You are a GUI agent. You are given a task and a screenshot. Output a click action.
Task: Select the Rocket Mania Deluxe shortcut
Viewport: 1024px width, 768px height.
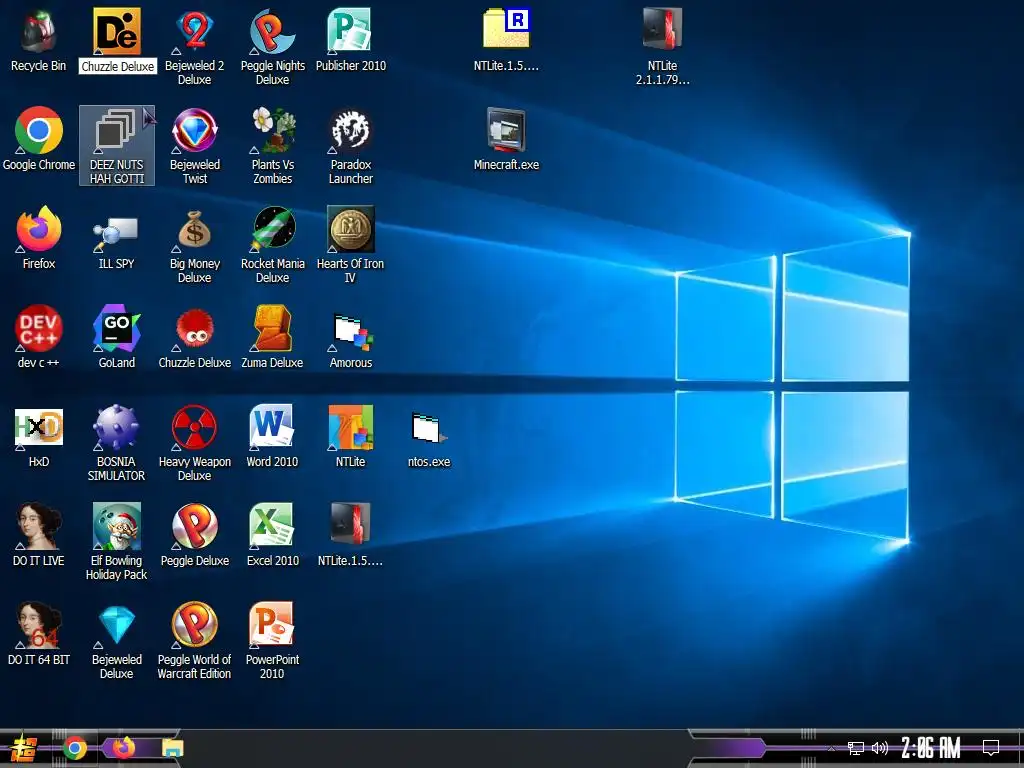pos(272,244)
